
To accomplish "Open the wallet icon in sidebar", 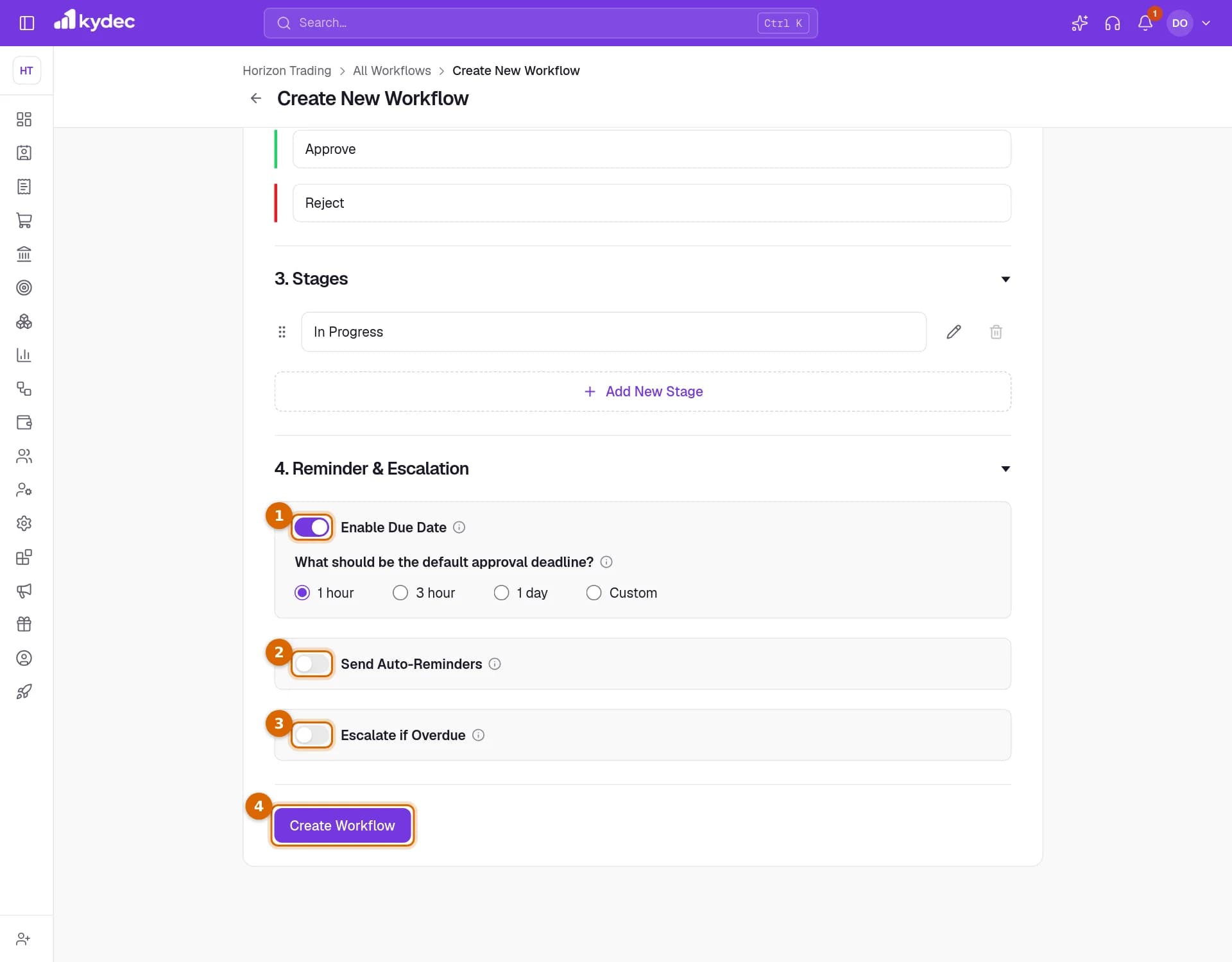I will point(24,422).
